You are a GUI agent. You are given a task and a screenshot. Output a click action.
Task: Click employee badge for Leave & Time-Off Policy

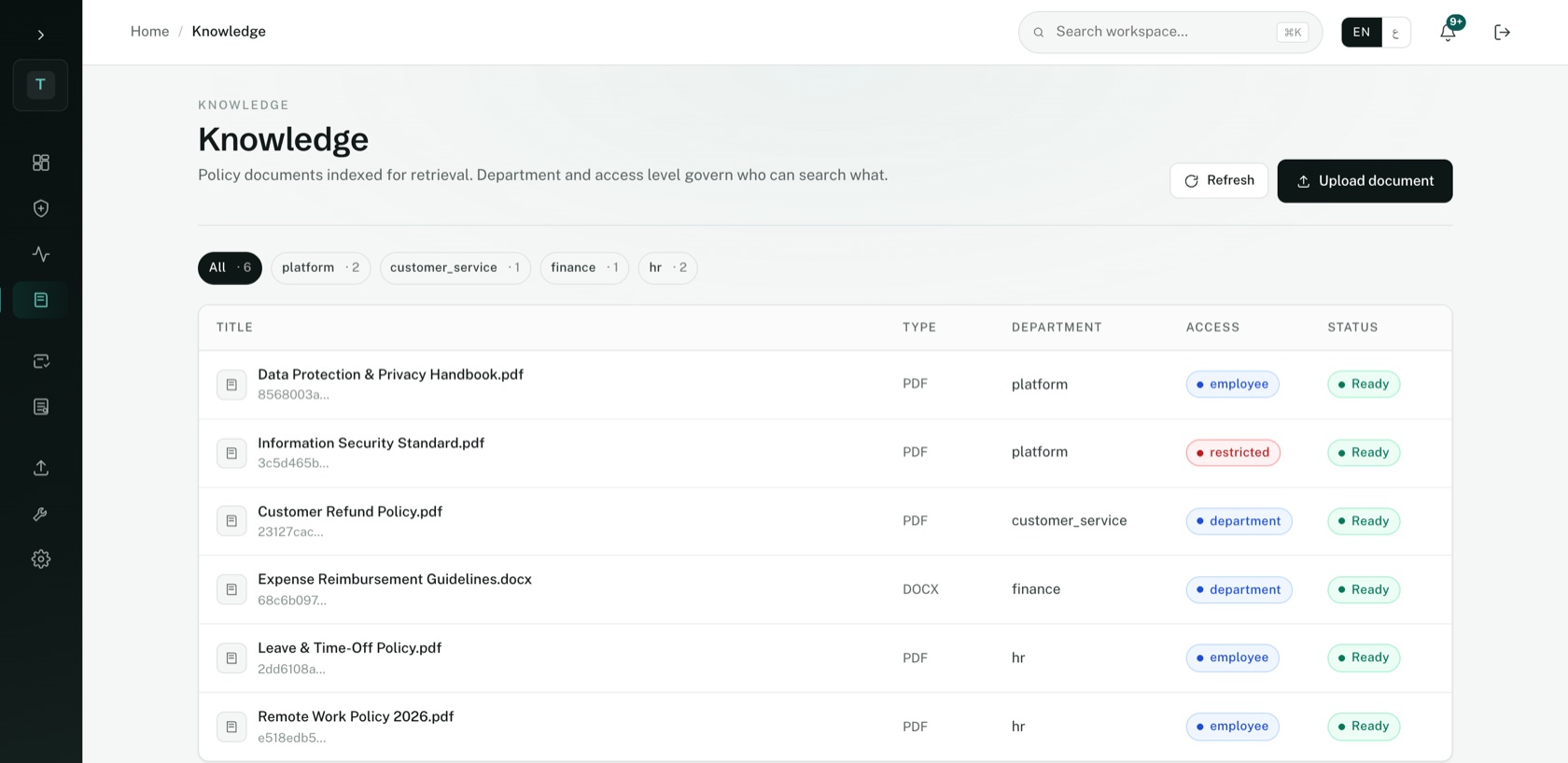(x=1232, y=658)
